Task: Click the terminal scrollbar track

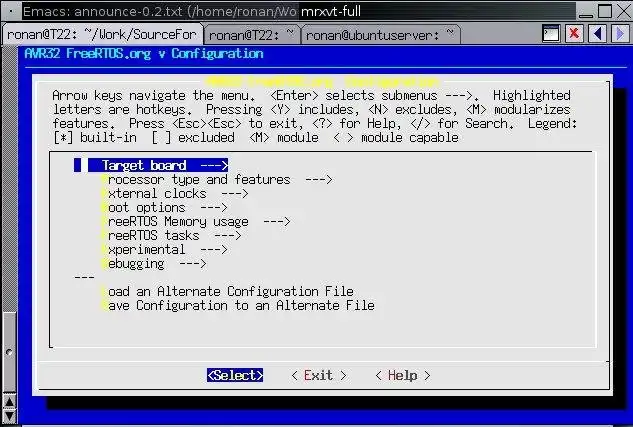Action: (9, 178)
